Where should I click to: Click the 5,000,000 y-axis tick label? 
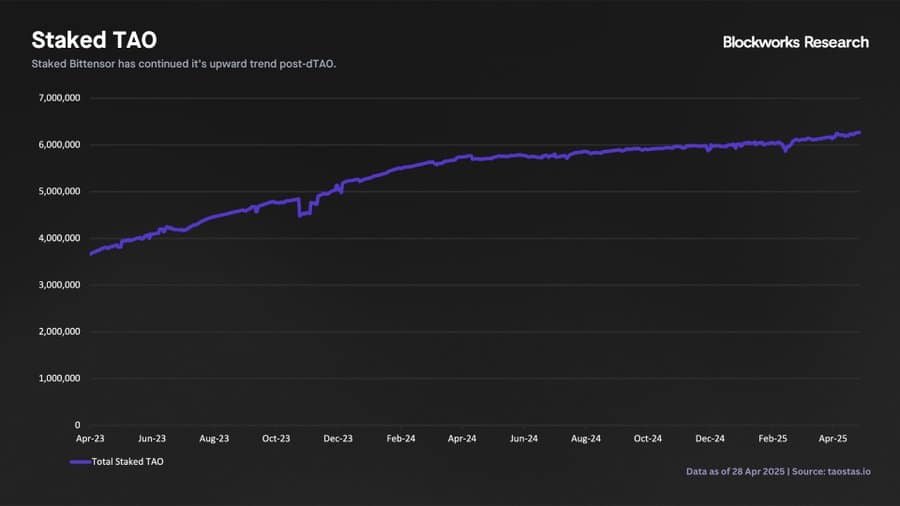tap(59, 192)
